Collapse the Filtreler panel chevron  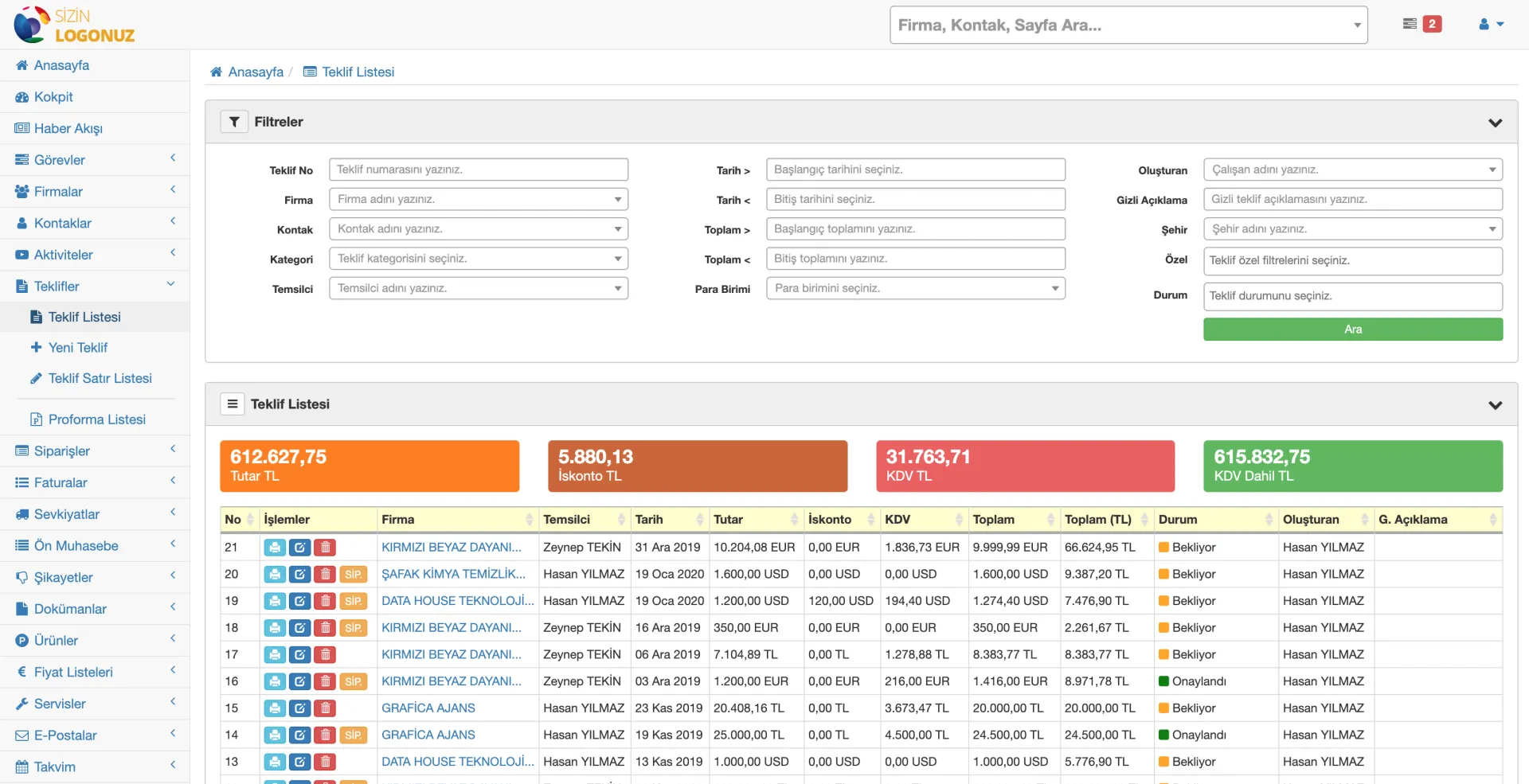1495,123
